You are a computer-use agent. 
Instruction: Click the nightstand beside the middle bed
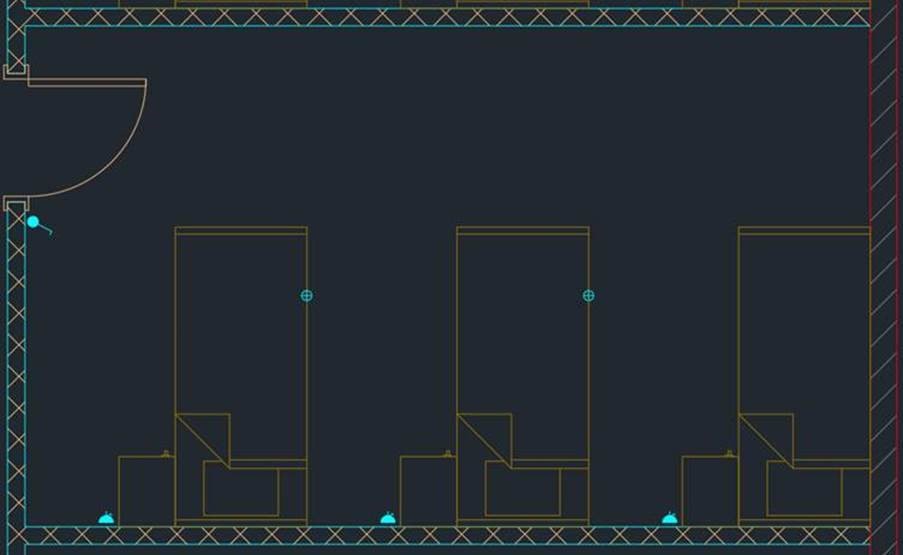pos(428,491)
